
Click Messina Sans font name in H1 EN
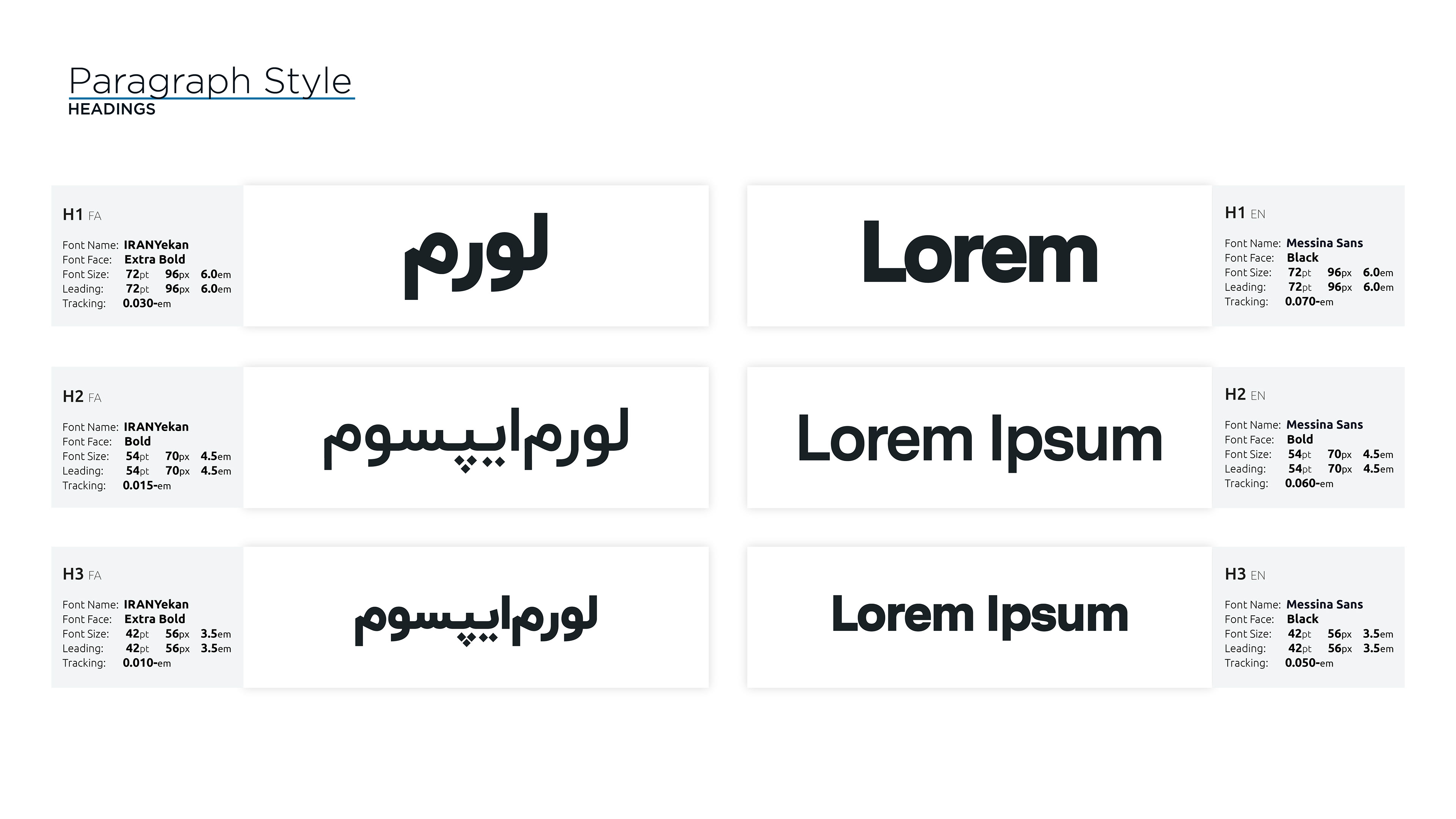[x=1324, y=243]
